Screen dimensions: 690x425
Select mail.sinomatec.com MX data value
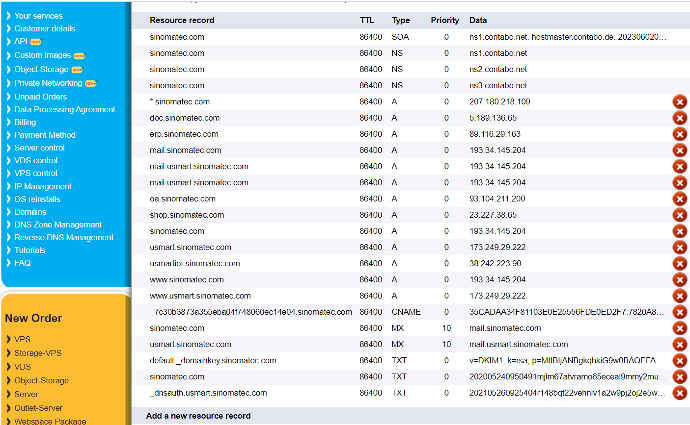[x=505, y=328]
